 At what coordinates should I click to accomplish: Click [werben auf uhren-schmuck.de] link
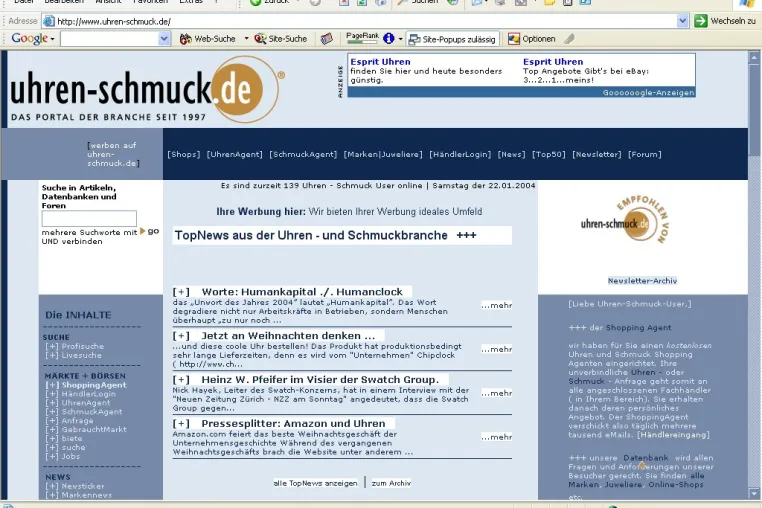click(x=113, y=155)
